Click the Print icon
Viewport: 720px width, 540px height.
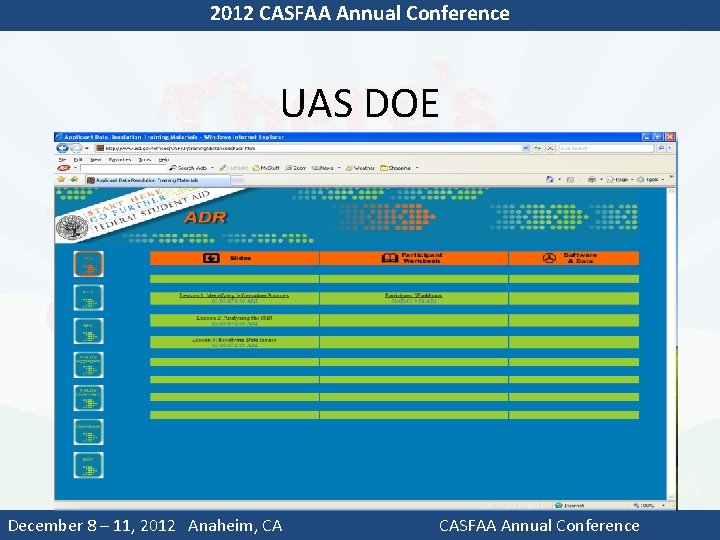click(x=592, y=180)
